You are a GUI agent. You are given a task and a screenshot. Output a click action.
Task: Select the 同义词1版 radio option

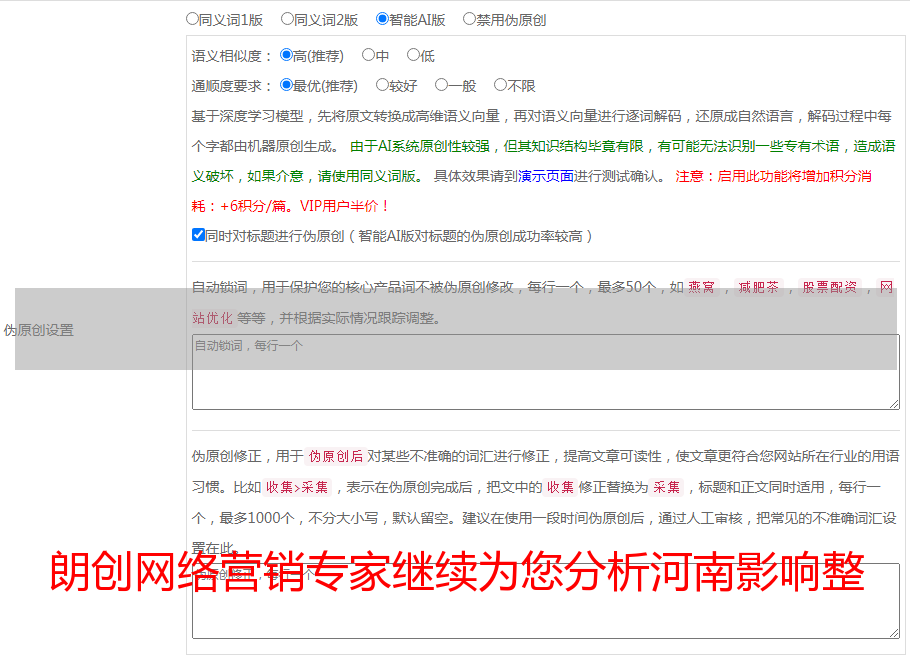point(192,19)
